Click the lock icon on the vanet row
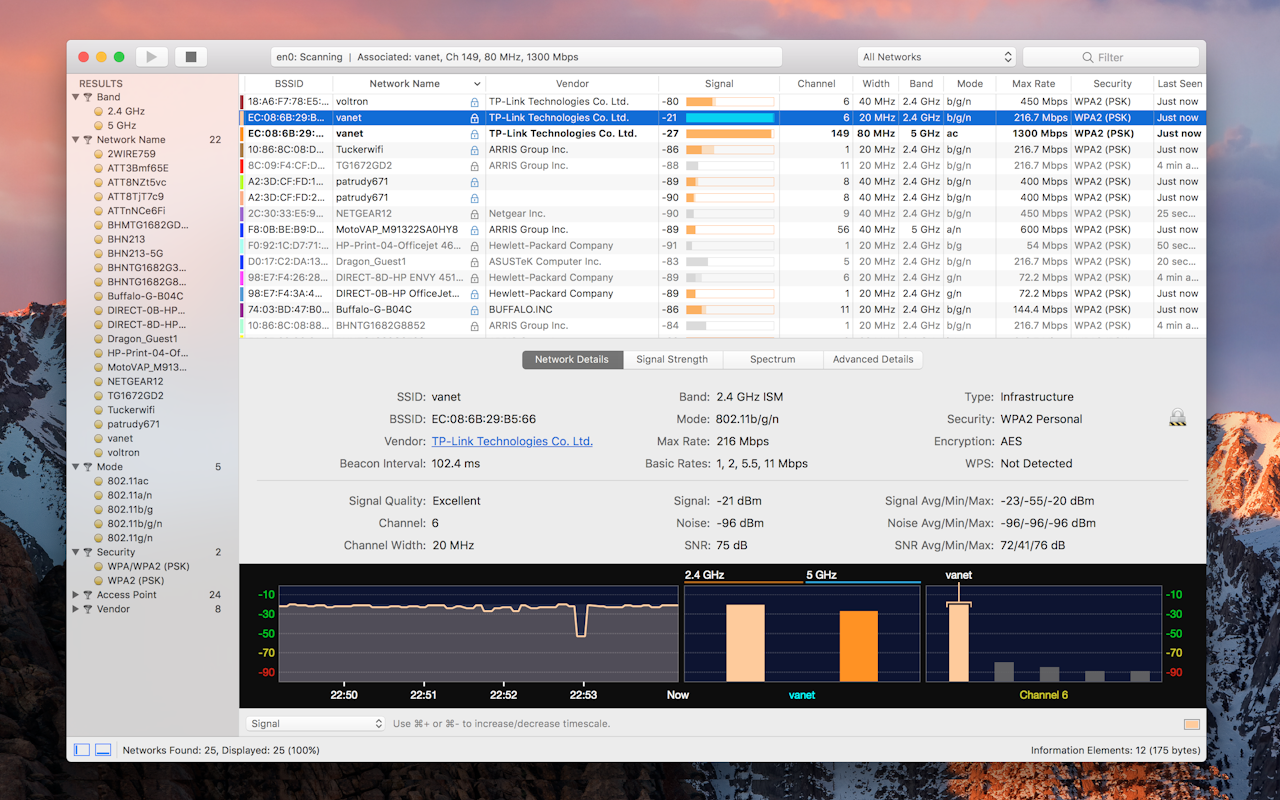 [x=475, y=117]
